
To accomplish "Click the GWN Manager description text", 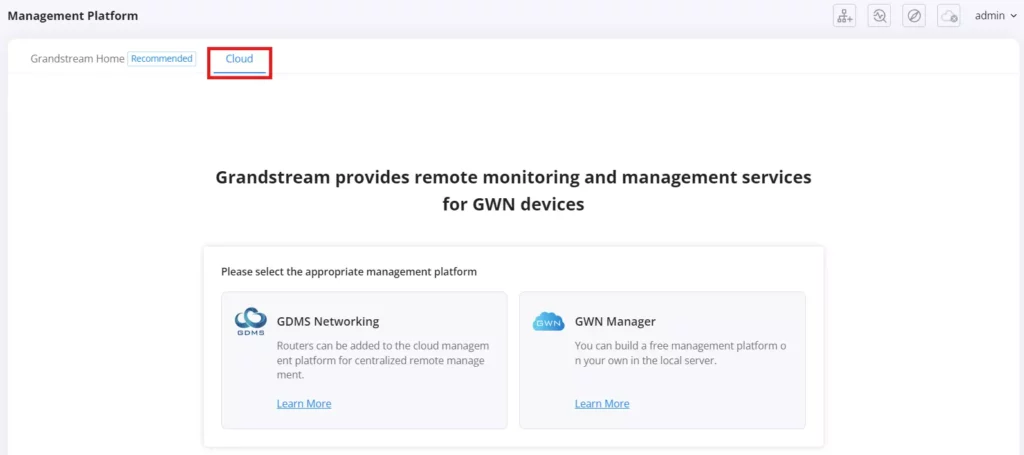I will [x=680, y=353].
